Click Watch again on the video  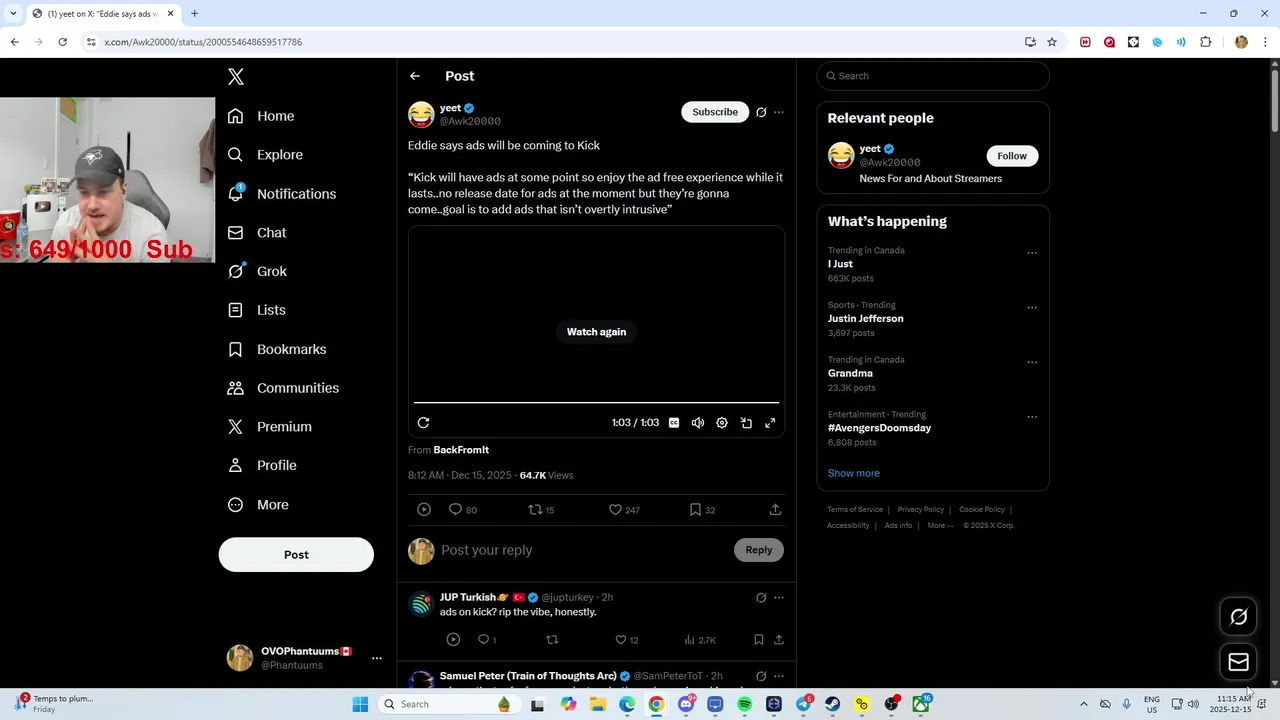coord(597,332)
